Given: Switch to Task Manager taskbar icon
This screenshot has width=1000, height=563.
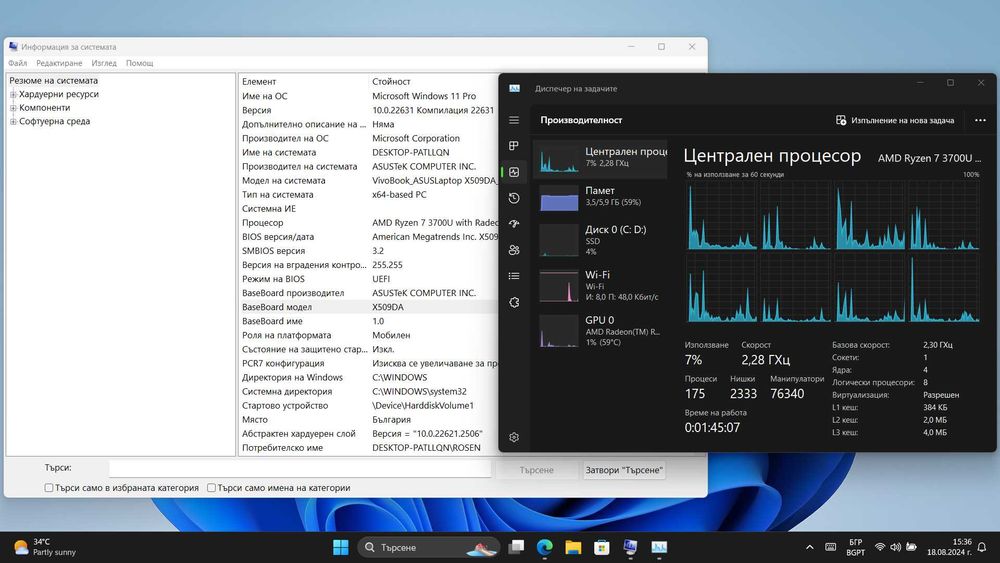Looking at the screenshot, I should [x=659, y=547].
